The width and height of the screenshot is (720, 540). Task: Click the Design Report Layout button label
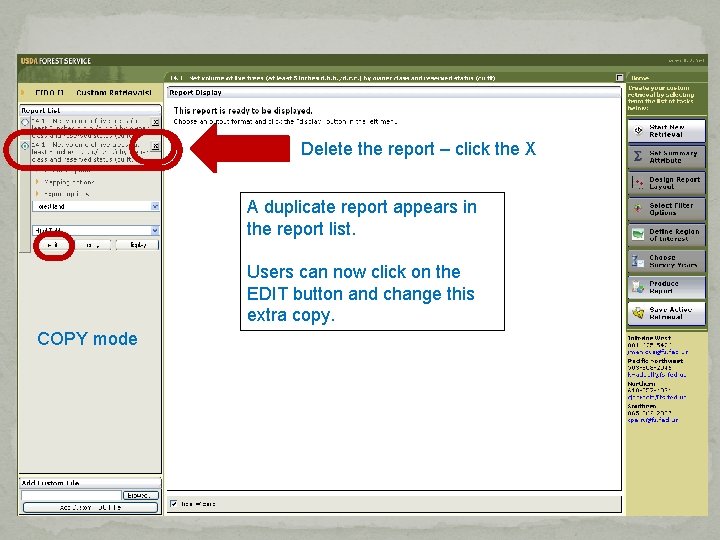click(x=674, y=183)
